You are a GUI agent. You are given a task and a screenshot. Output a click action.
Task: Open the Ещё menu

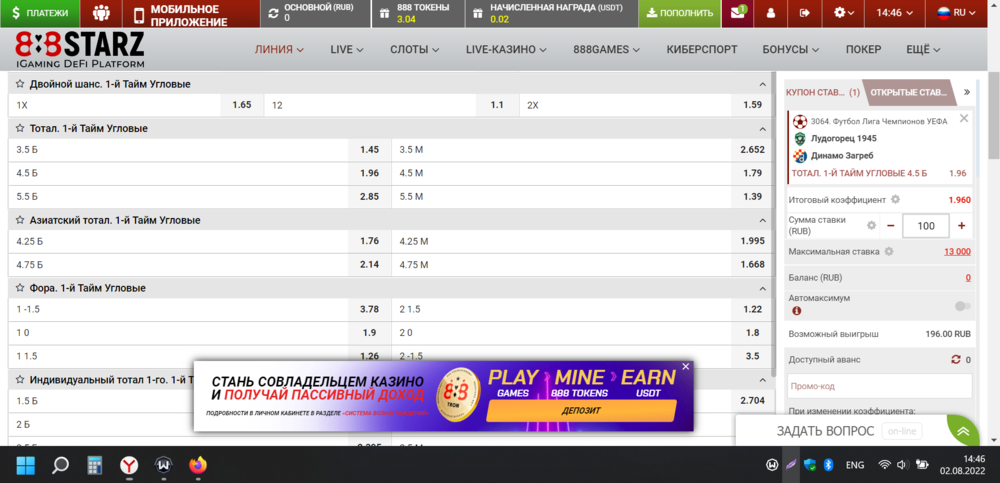point(923,49)
